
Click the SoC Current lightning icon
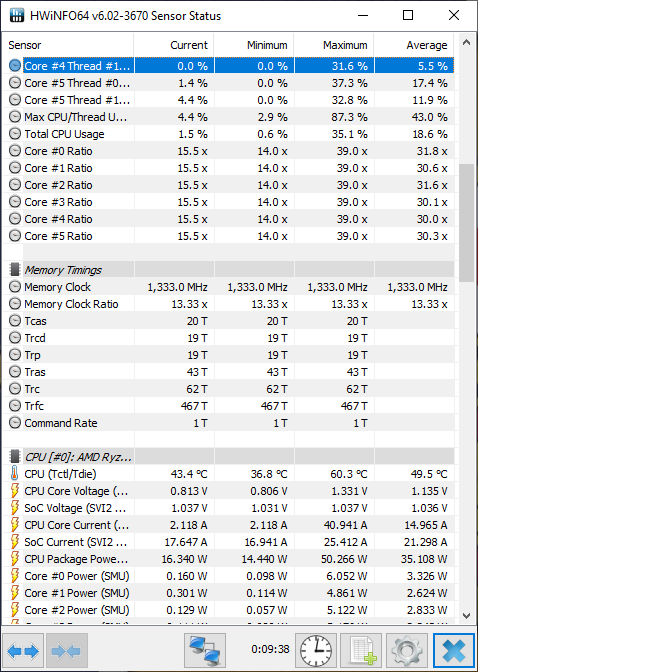pyautogui.click(x=15, y=542)
